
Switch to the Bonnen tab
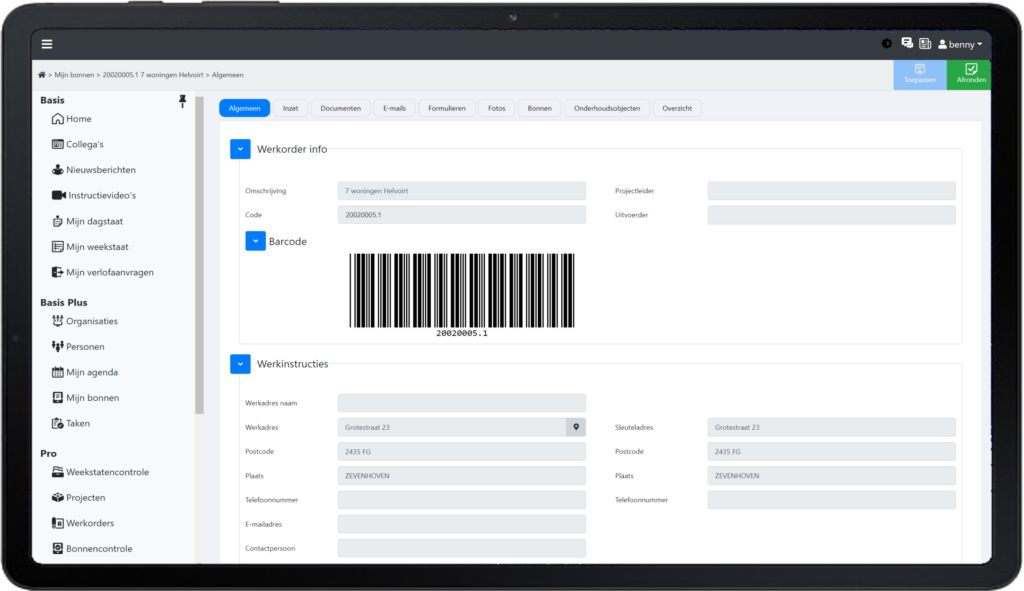(539, 108)
